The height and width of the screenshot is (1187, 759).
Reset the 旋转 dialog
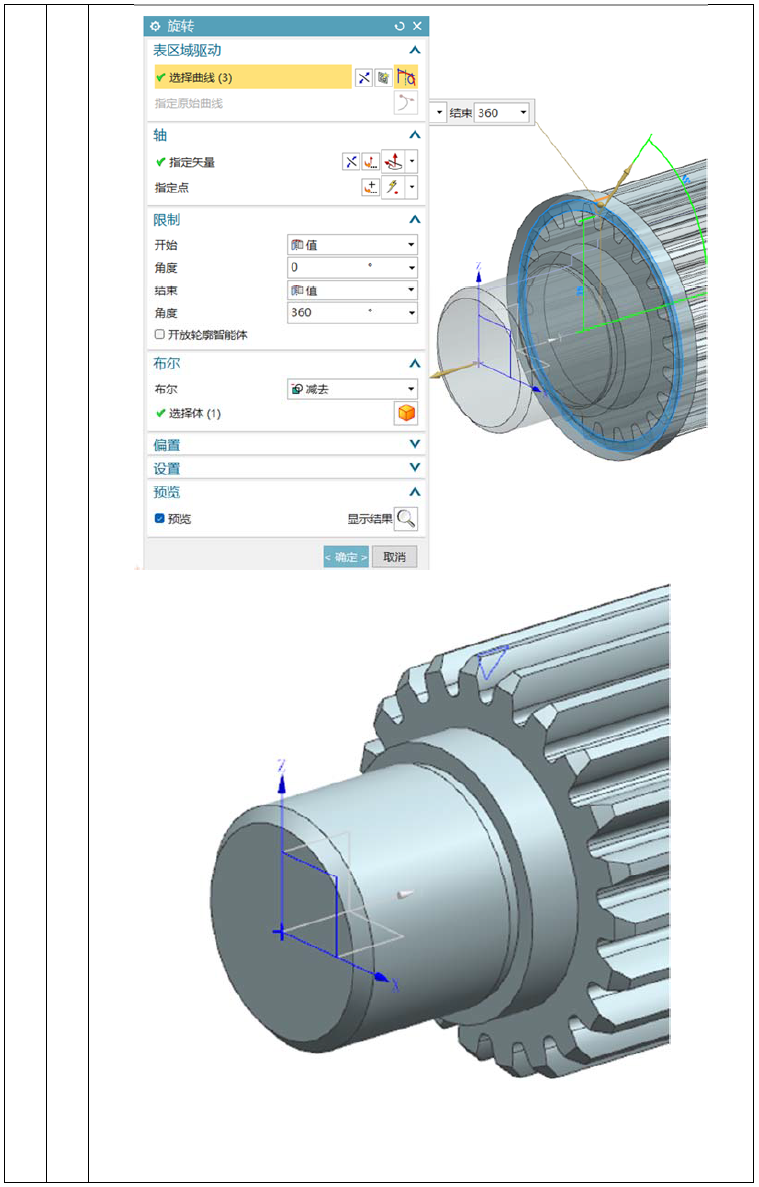400,26
